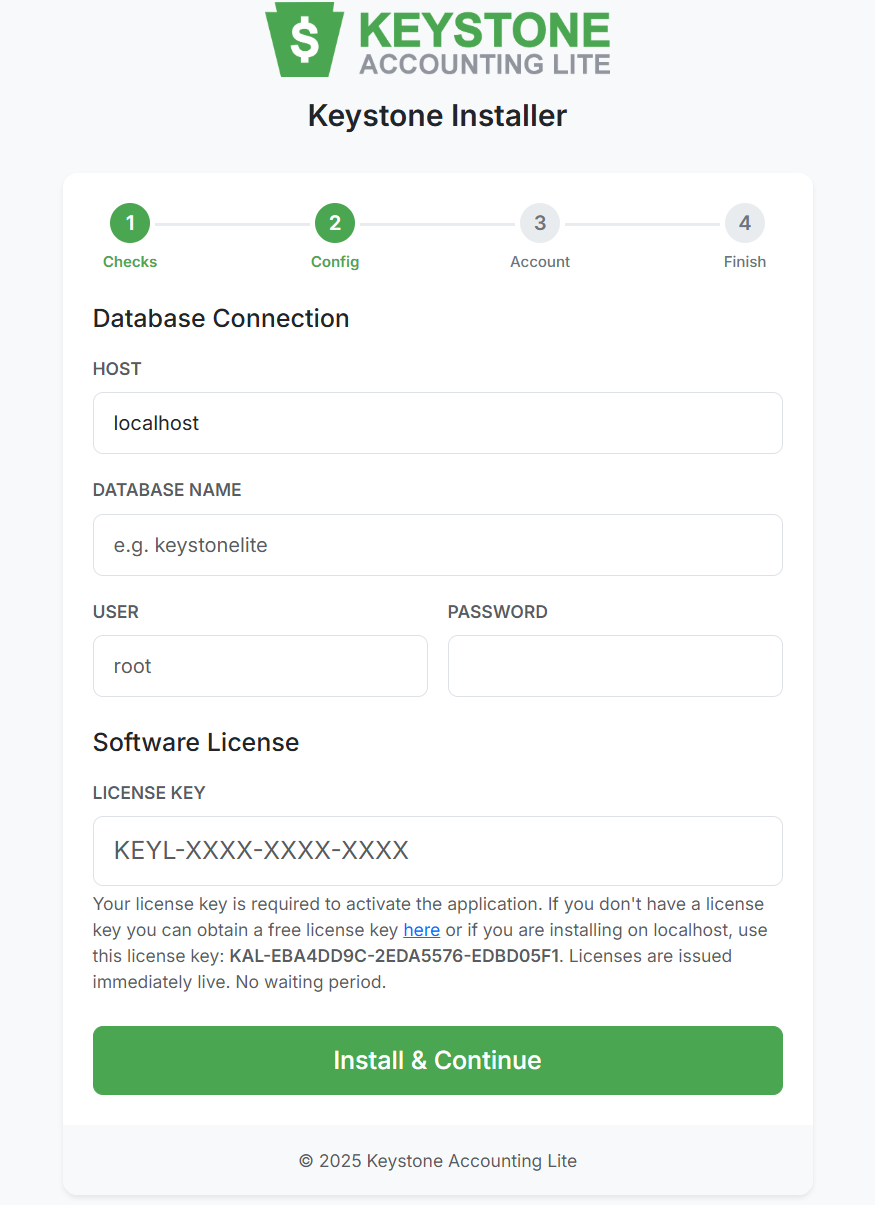The image size is (875, 1205).
Task: Click the Checks step label
Action: coord(130,261)
